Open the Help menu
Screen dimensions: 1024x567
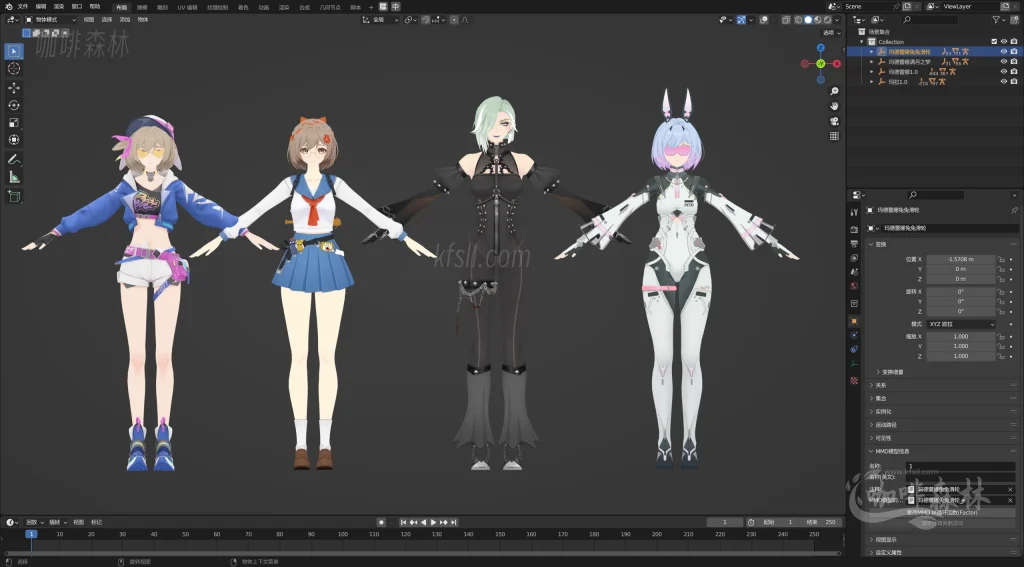pyautogui.click(x=95, y=7)
